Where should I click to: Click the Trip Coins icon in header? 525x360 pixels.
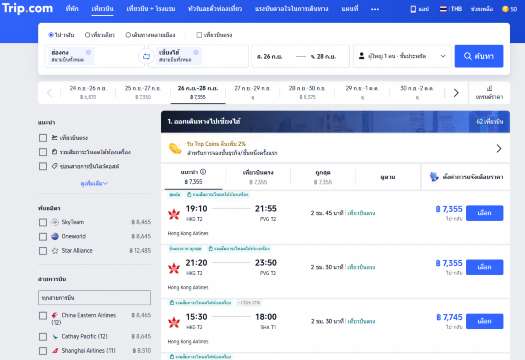[506, 9]
